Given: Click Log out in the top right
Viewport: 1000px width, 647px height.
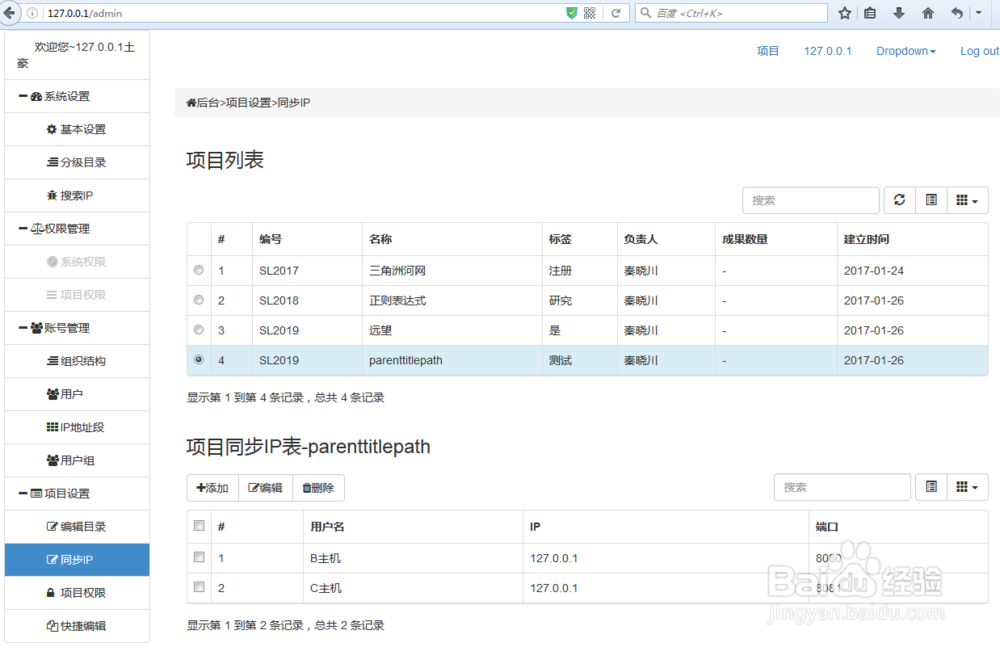Looking at the screenshot, I should [978, 51].
